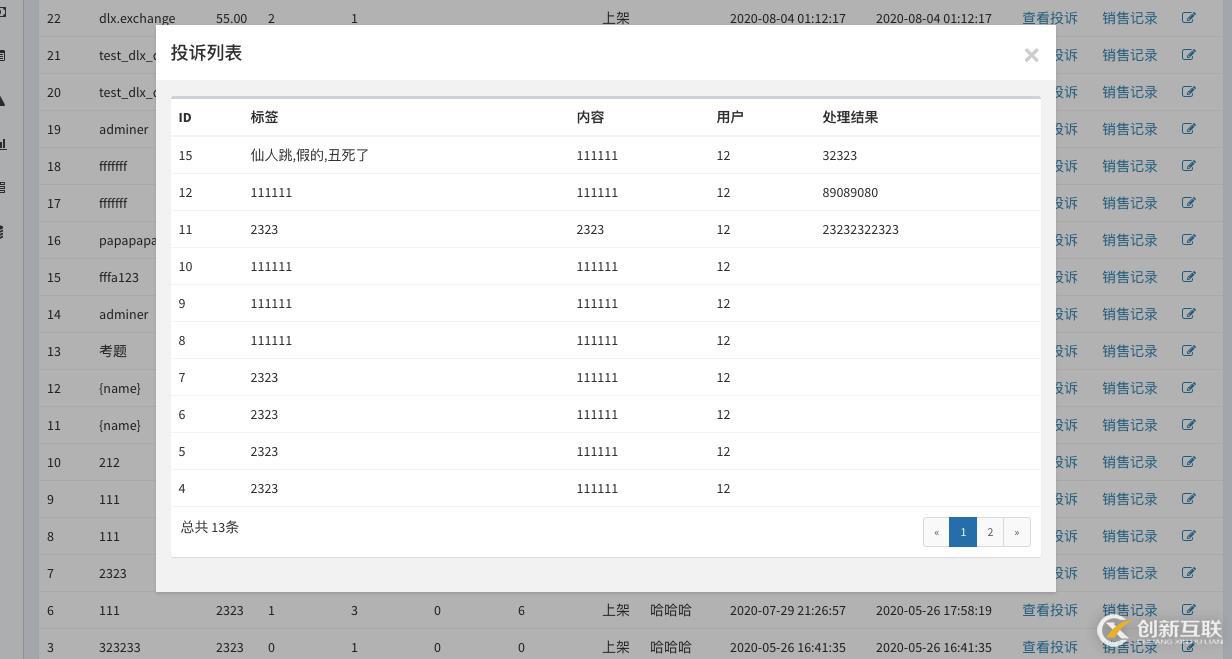The image size is (1232, 659).
Task: Click the edit icon for background row 8
Action: click(1188, 536)
